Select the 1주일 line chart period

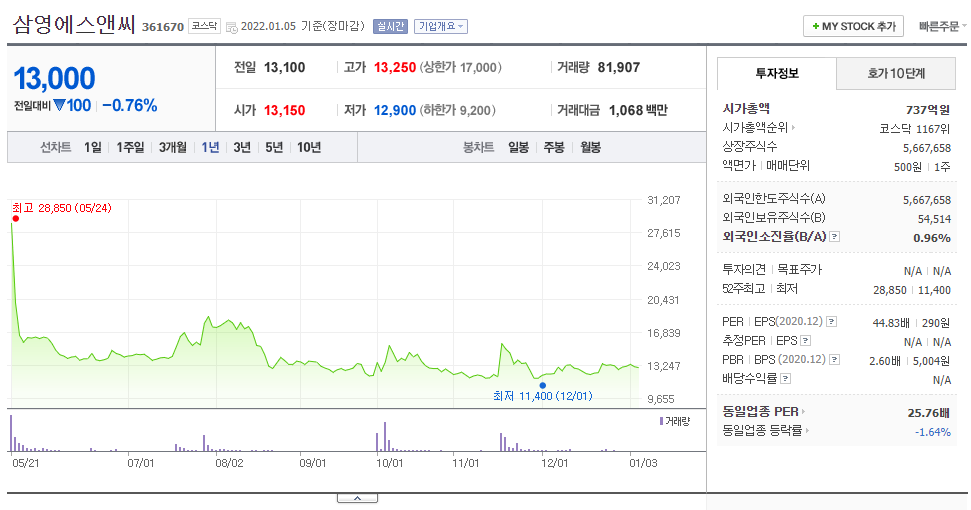pos(130,147)
